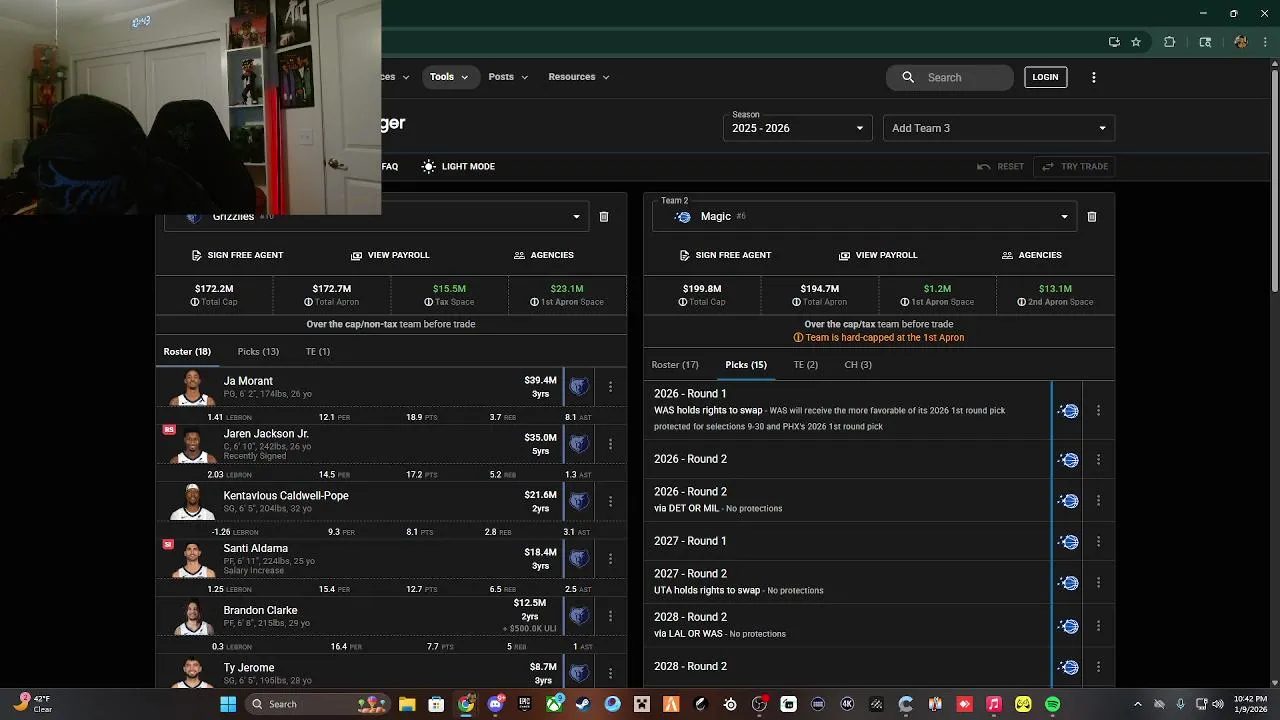Install app icon in the address bar
This screenshot has width=1280, height=720.
1114,42
